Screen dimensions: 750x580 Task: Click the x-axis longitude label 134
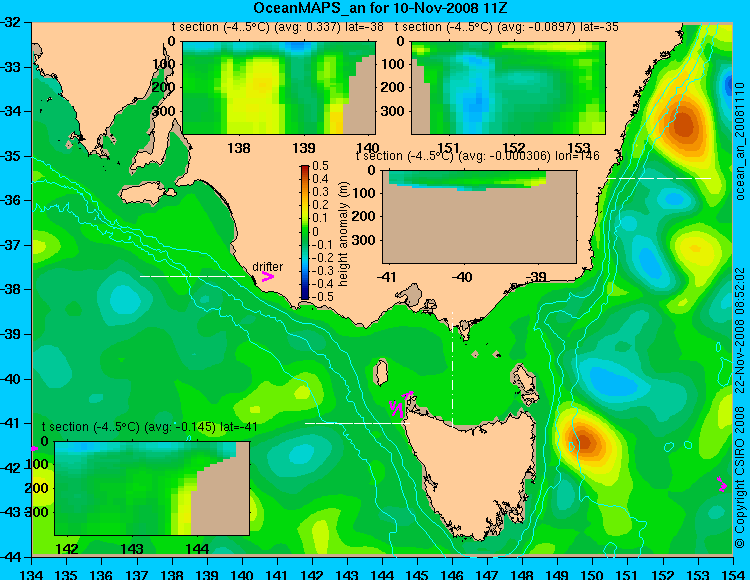[32, 574]
